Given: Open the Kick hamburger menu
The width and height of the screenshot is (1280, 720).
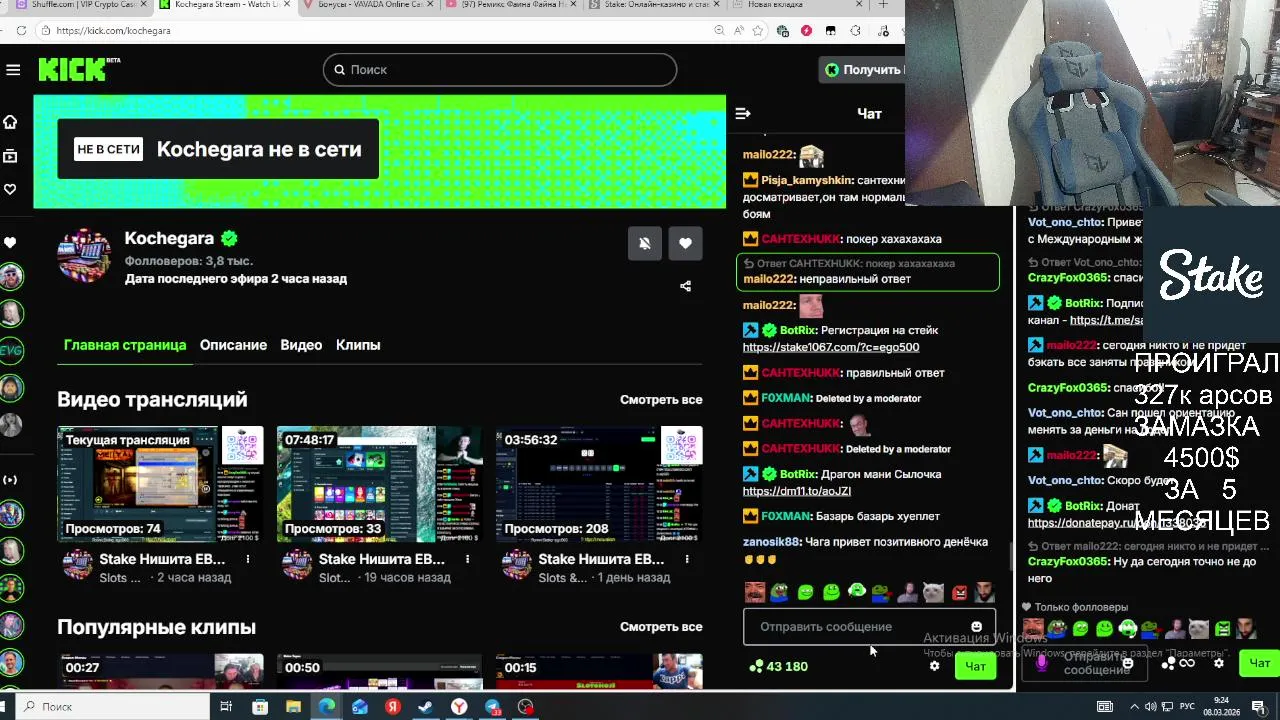Looking at the screenshot, I should [x=13, y=70].
